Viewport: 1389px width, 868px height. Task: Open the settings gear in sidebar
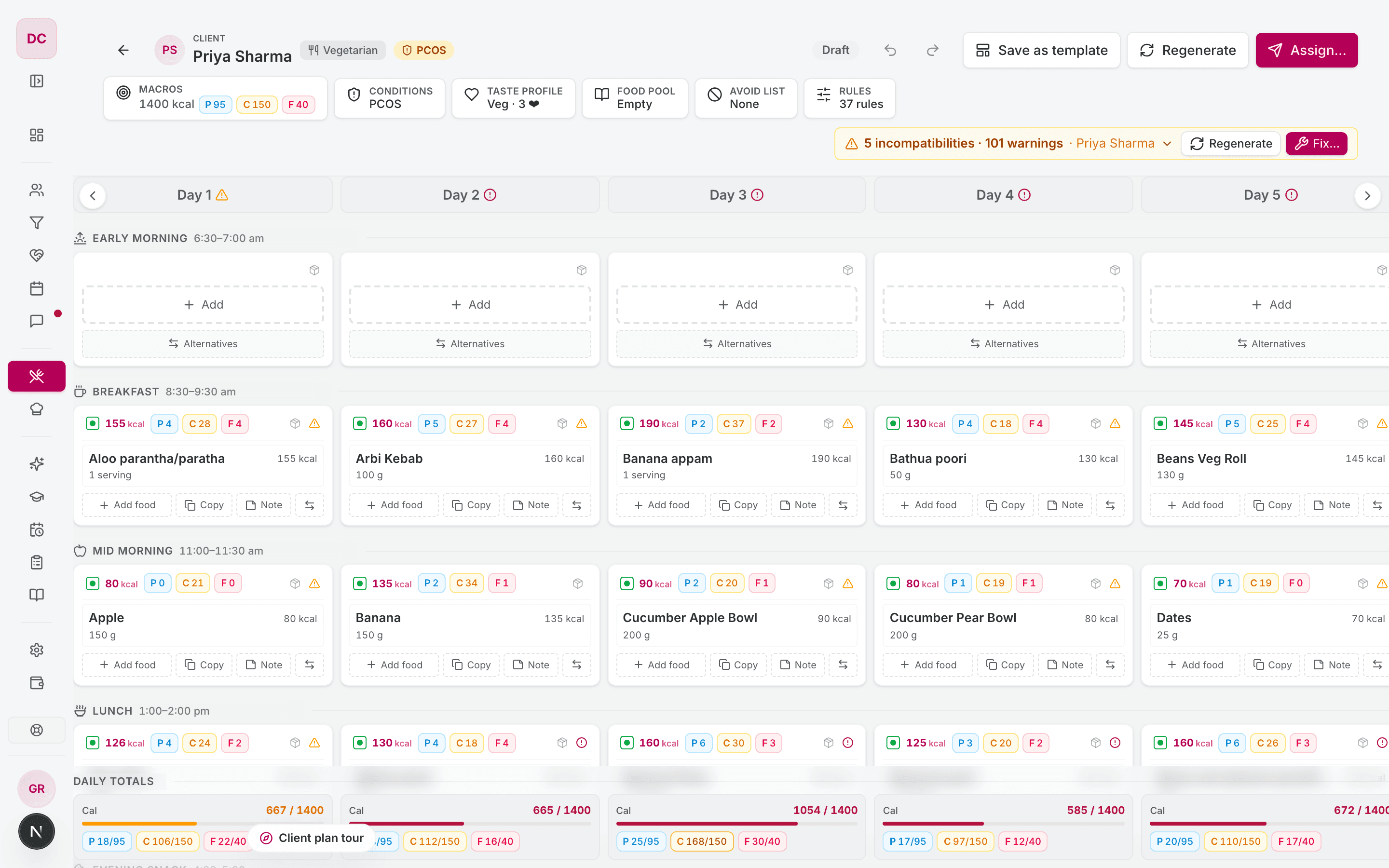(x=37, y=650)
